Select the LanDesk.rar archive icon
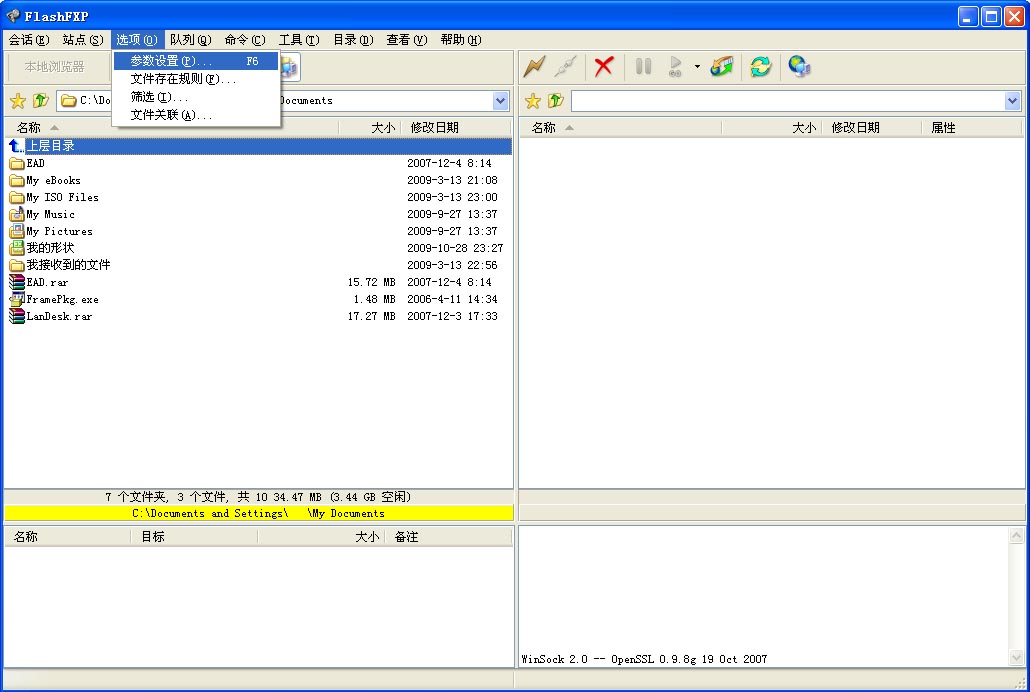 (16, 317)
